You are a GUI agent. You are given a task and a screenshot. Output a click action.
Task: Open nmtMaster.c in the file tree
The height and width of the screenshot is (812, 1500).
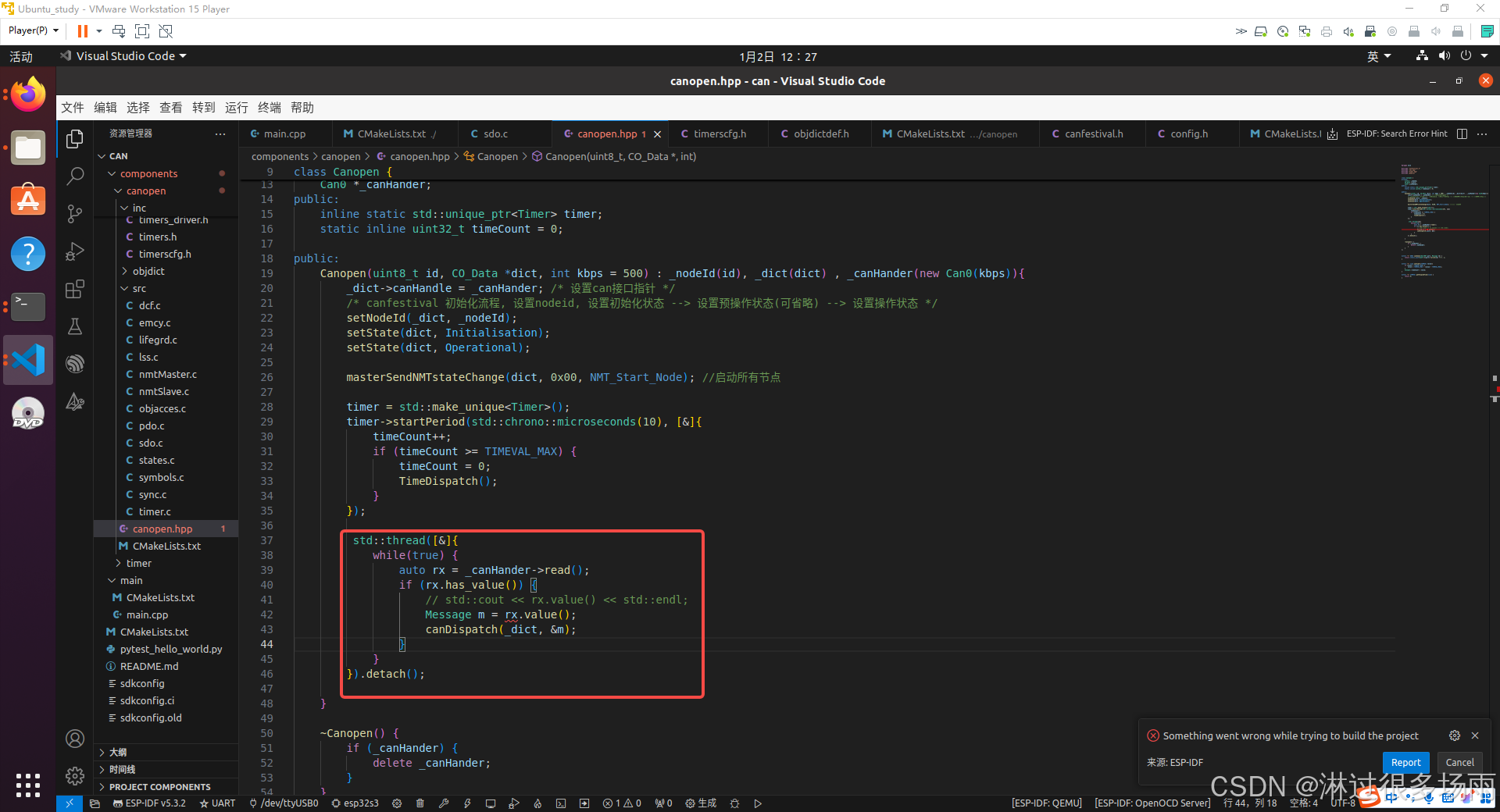[x=166, y=374]
